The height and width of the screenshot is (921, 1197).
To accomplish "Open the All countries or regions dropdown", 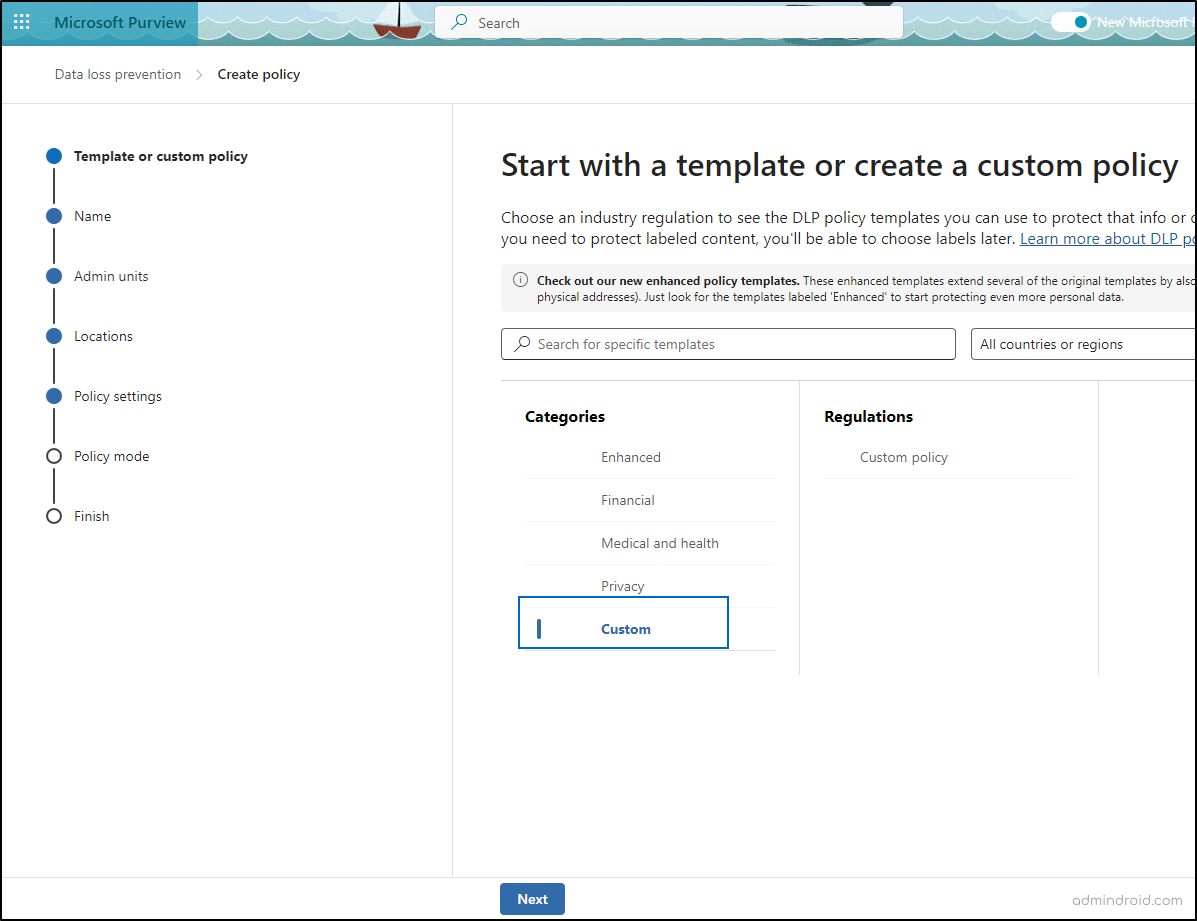I will [1082, 343].
